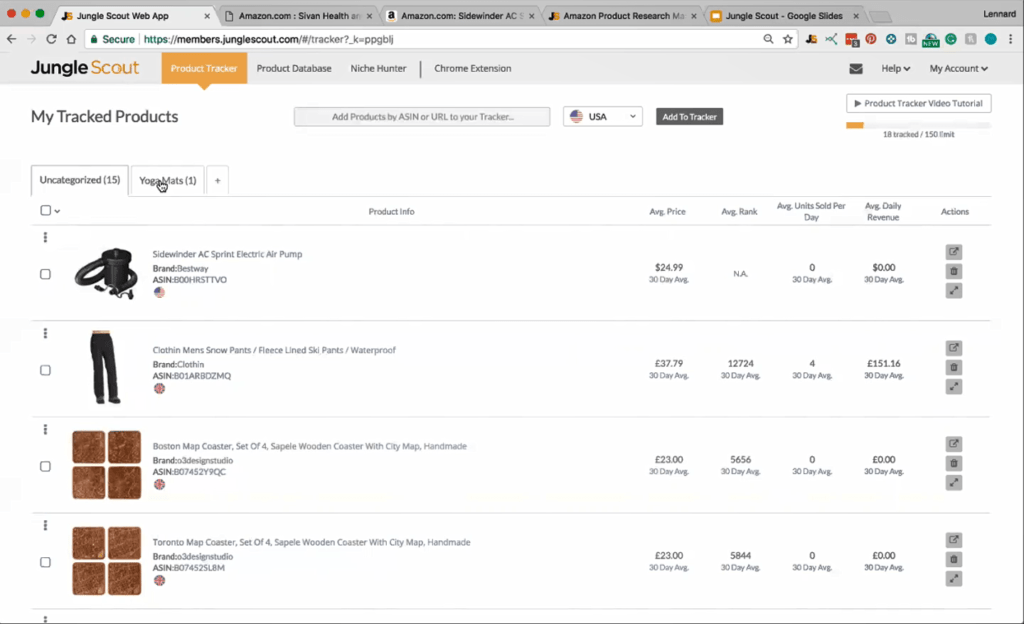This screenshot has width=1024, height=624.
Task: Open Toronto Map Coaster external link icon
Action: click(953, 540)
